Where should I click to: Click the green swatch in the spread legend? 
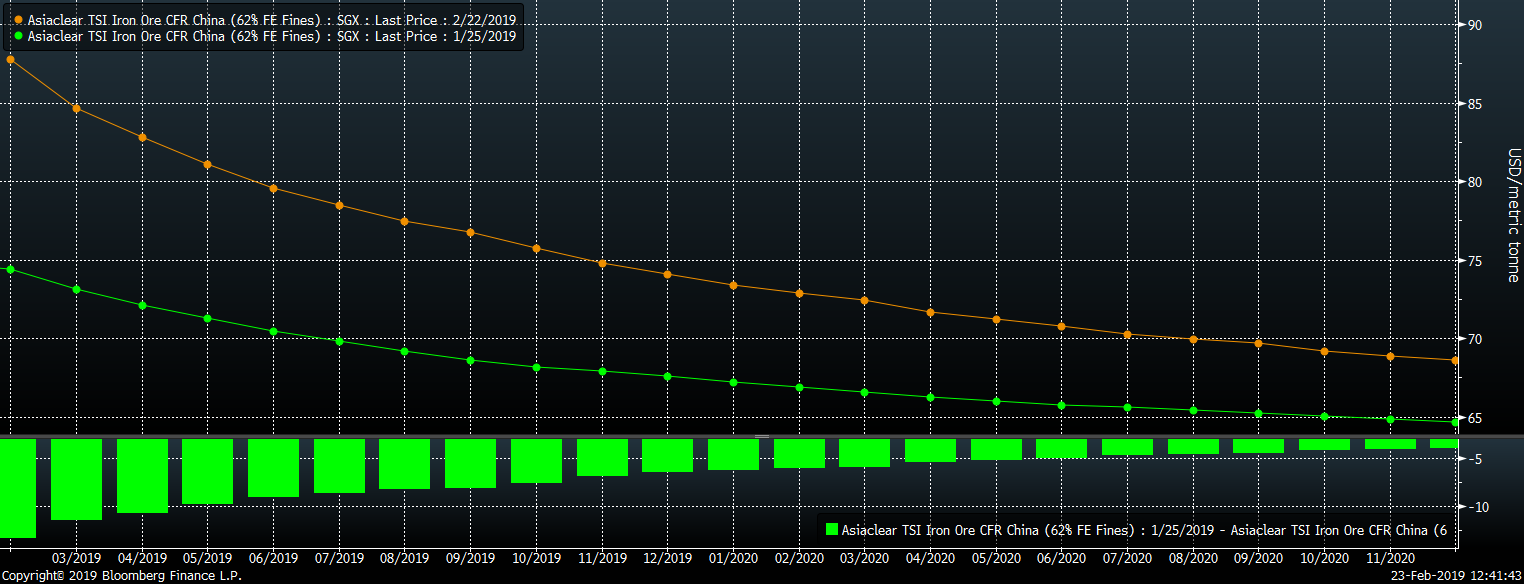click(830, 530)
